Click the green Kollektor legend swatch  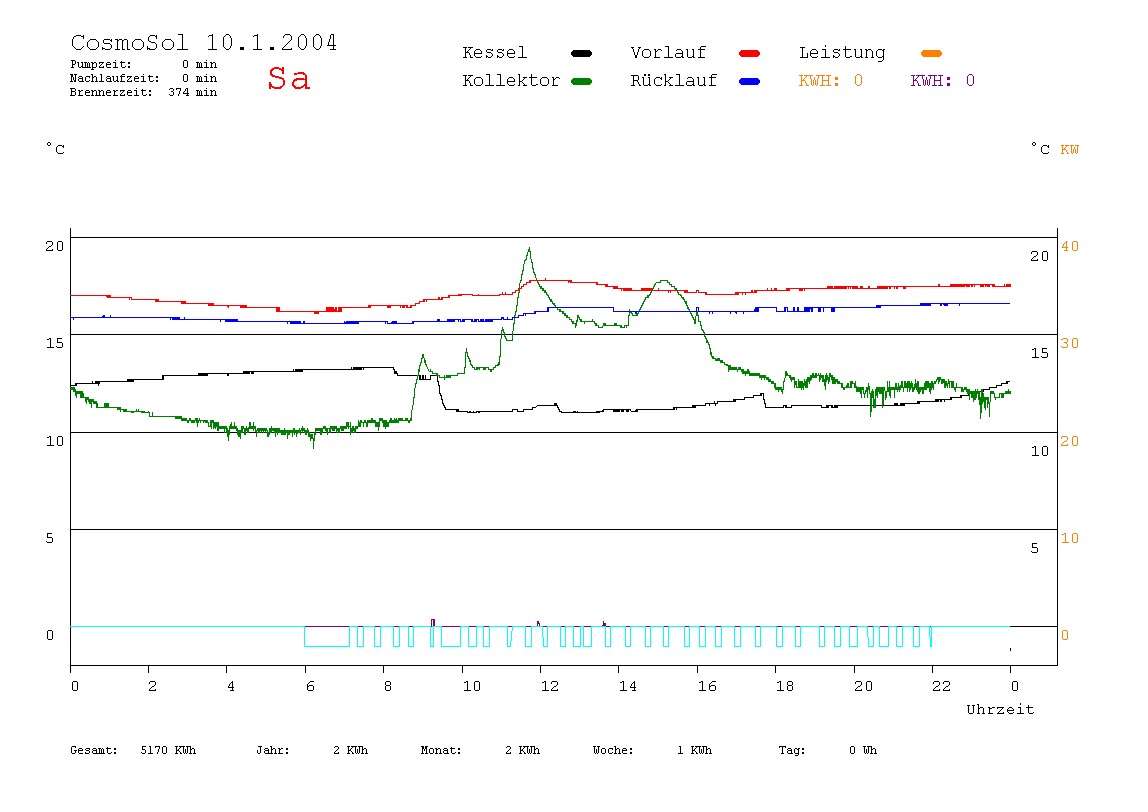point(581,81)
